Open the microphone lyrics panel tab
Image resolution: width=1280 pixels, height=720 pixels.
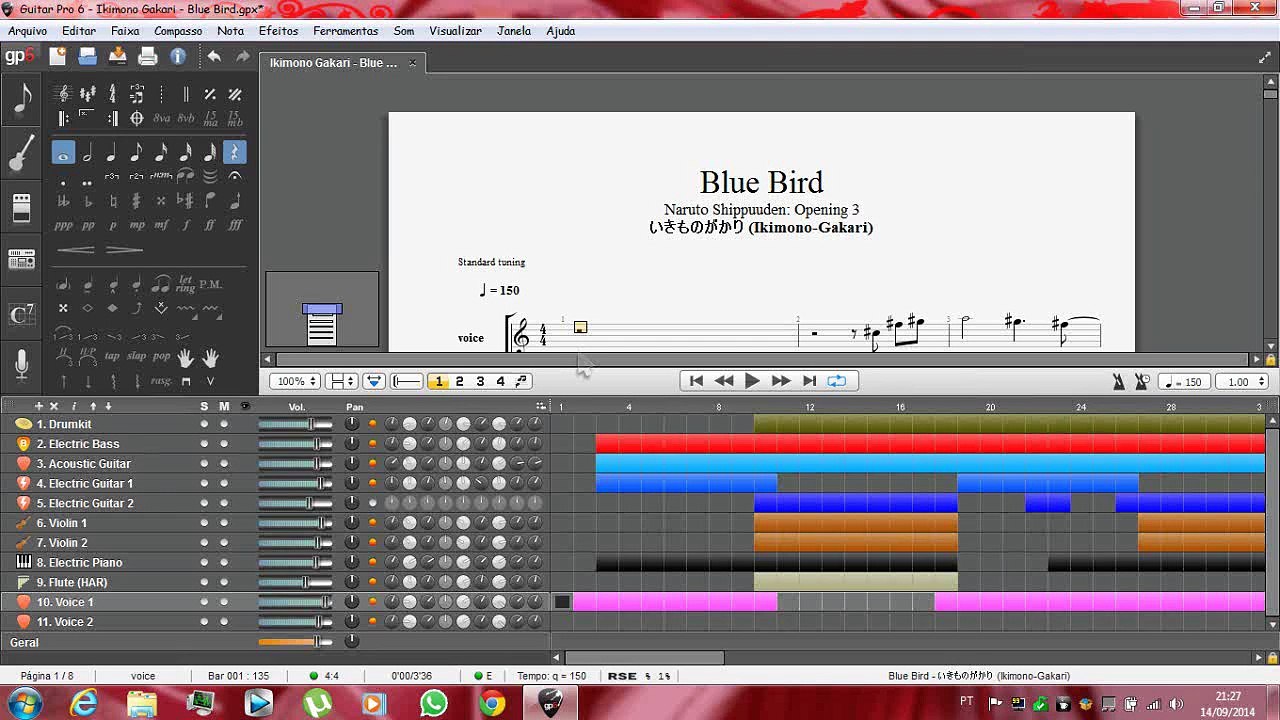pos(21,367)
